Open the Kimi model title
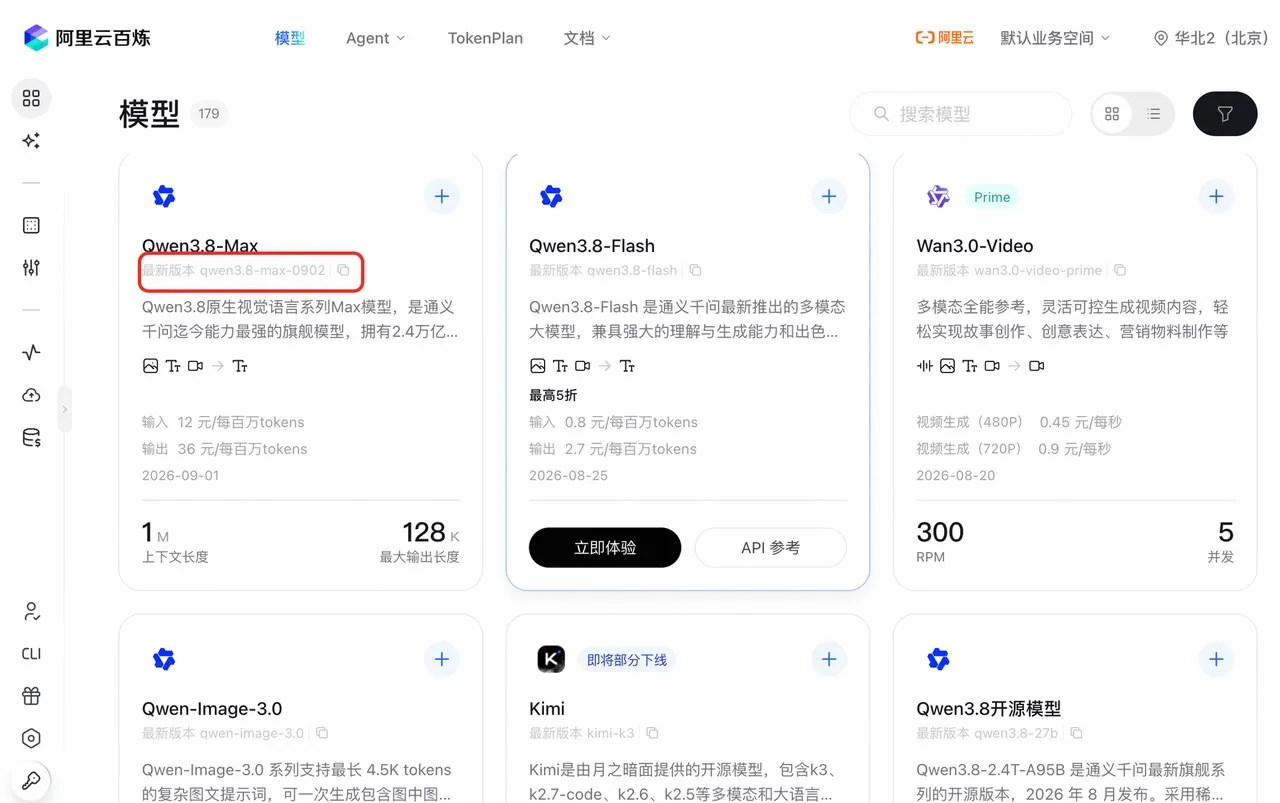This screenshot has width=1280, height=803. point(547,709)
